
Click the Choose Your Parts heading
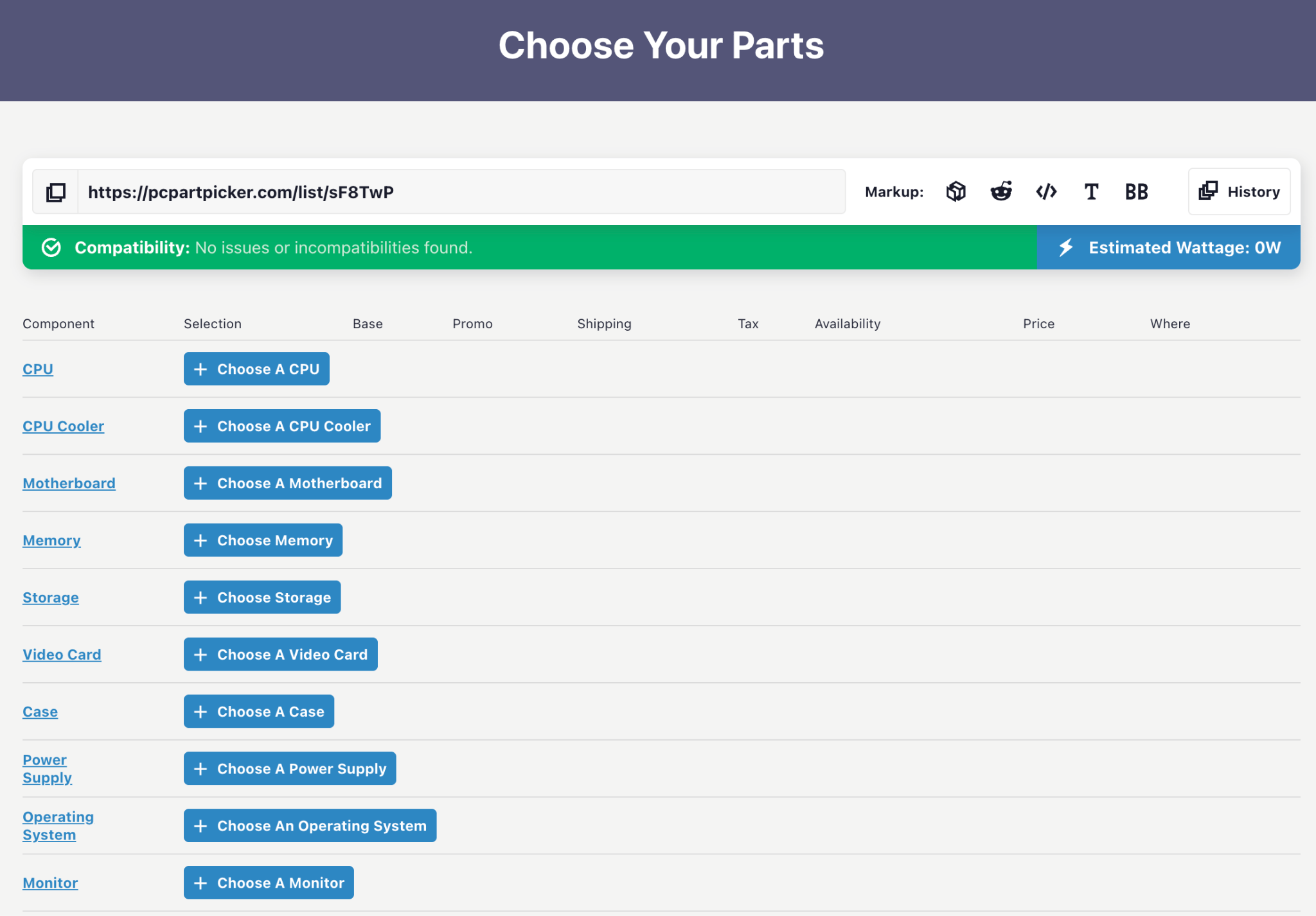click(x=661, y=46)
